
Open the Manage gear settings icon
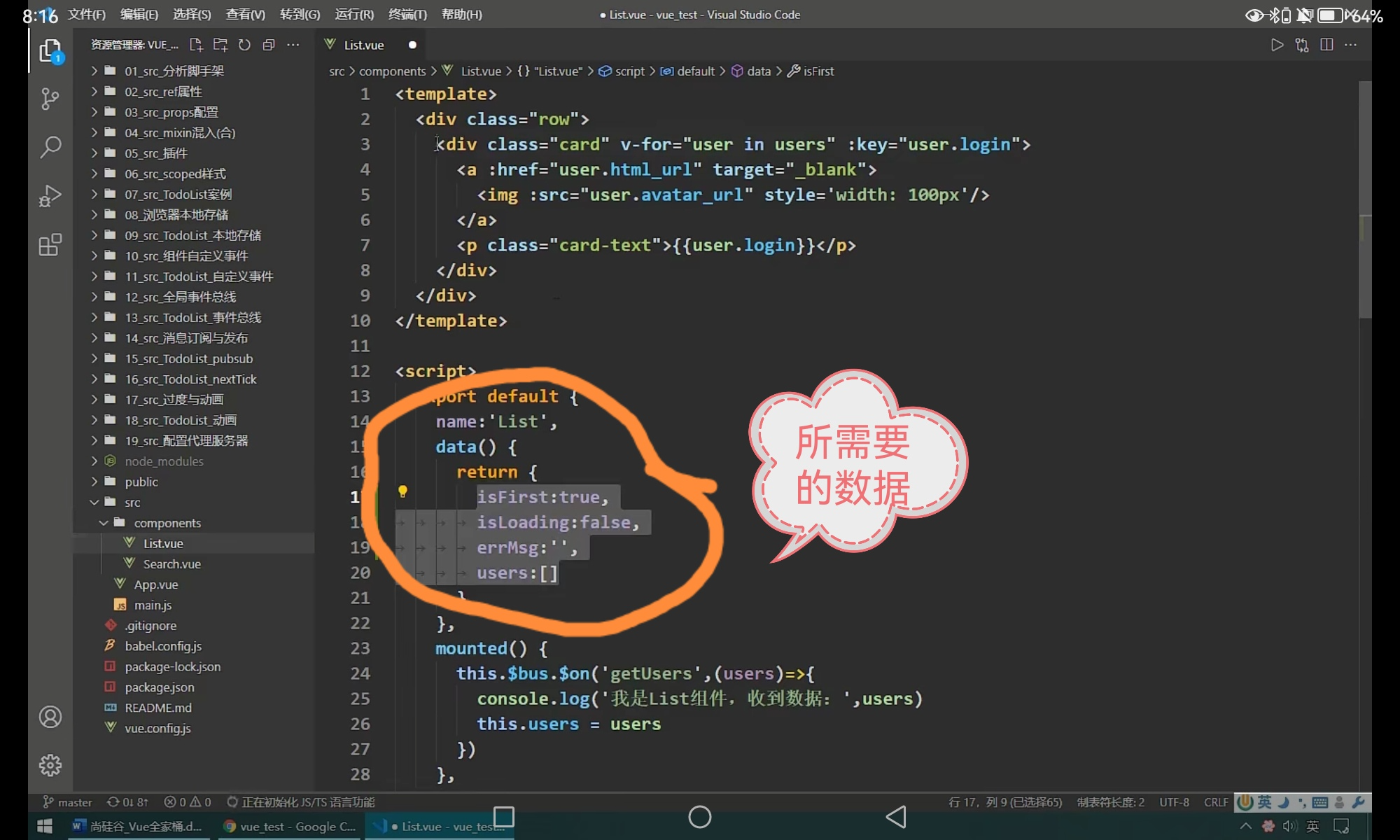point(50,765)
